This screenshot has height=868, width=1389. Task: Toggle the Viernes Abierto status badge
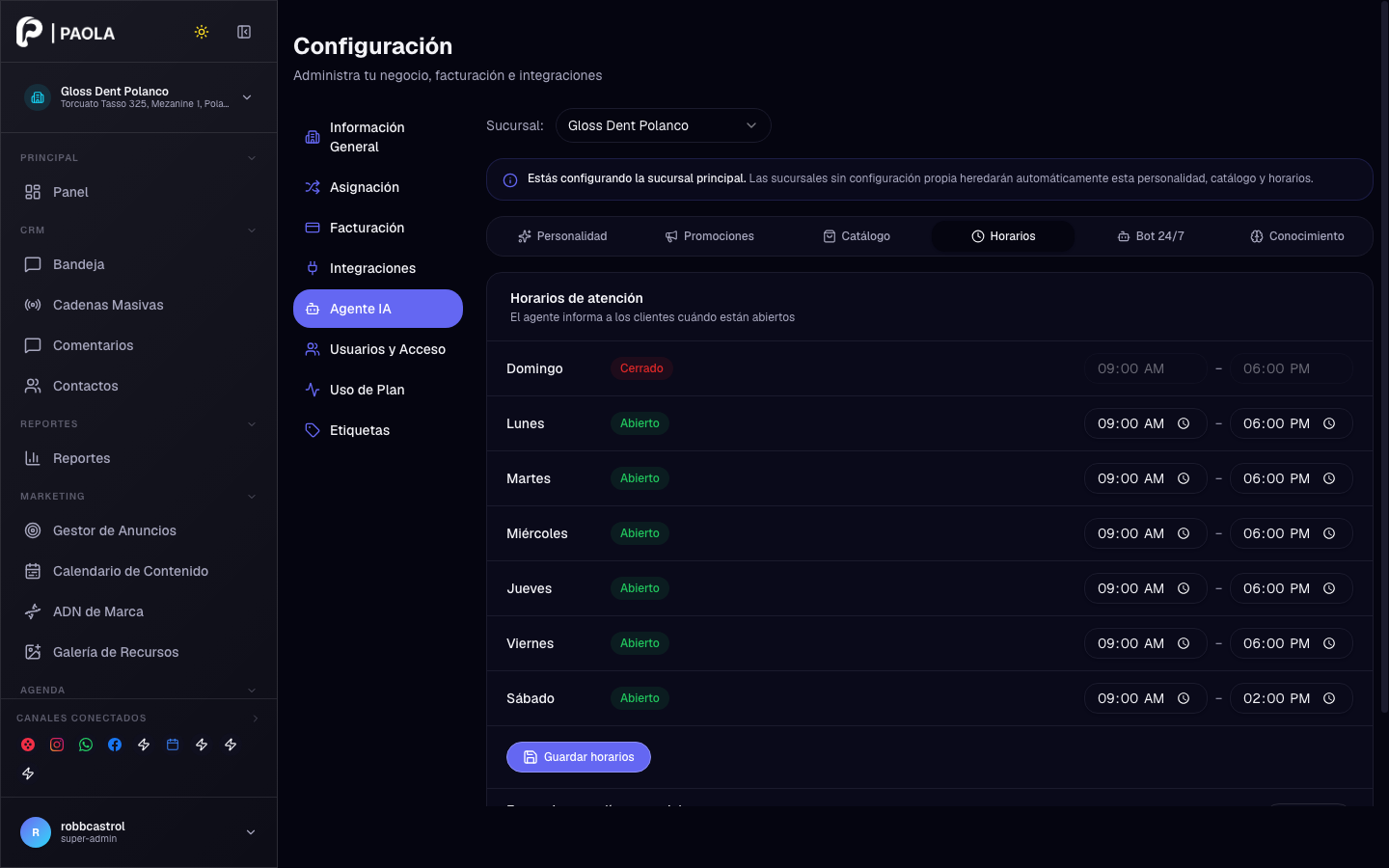640,643
